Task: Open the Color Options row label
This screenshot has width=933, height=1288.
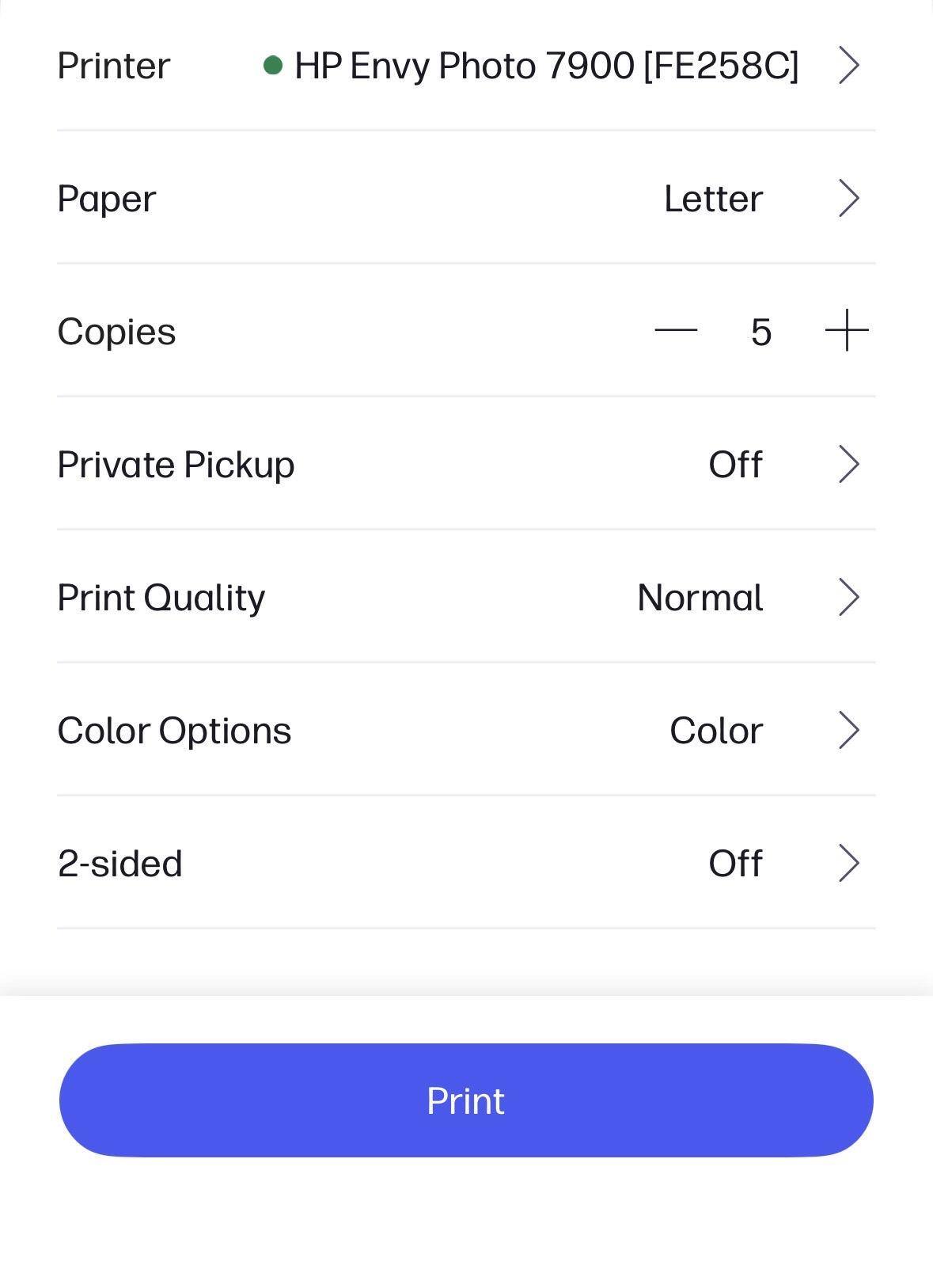Action: 174,730
